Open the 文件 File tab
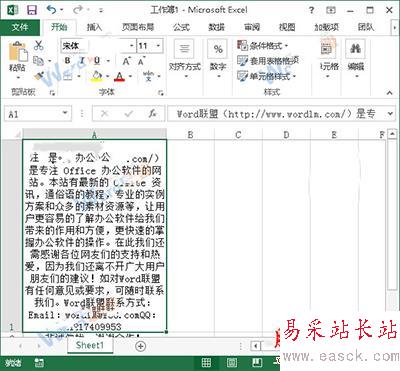400x371 pixels. coord(20,27)
